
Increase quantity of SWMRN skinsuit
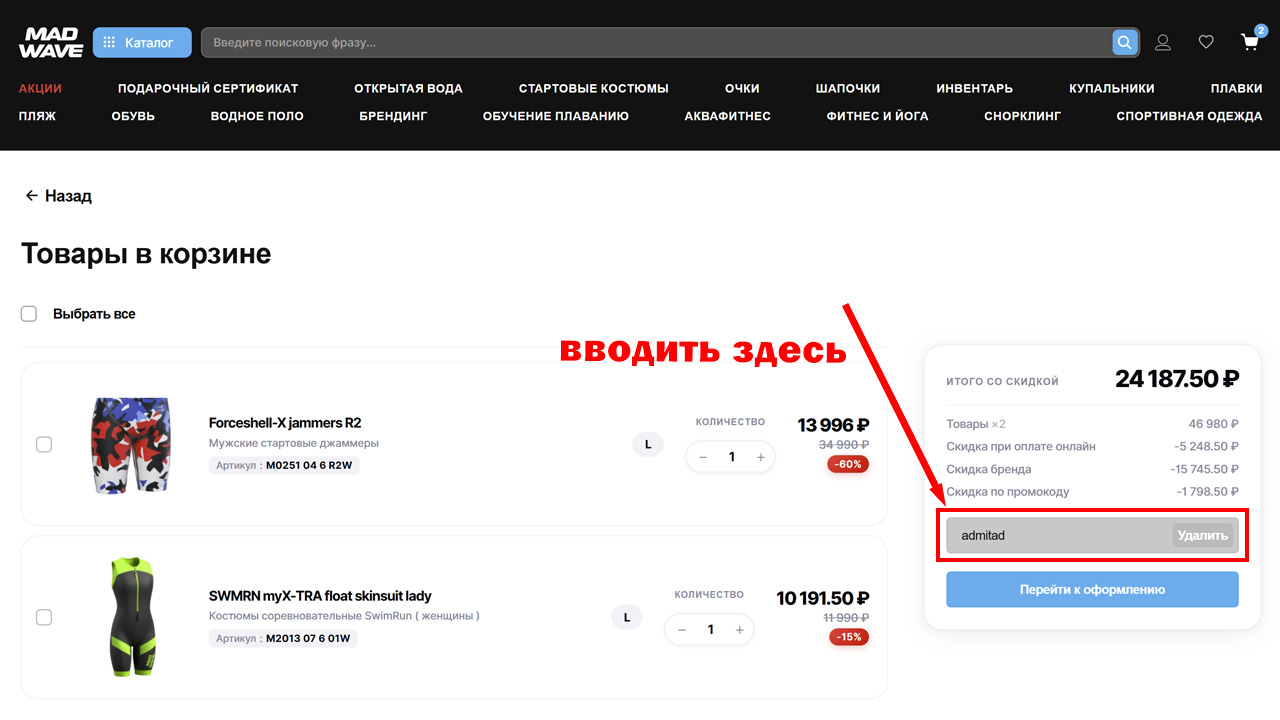(x=740, y=630)
